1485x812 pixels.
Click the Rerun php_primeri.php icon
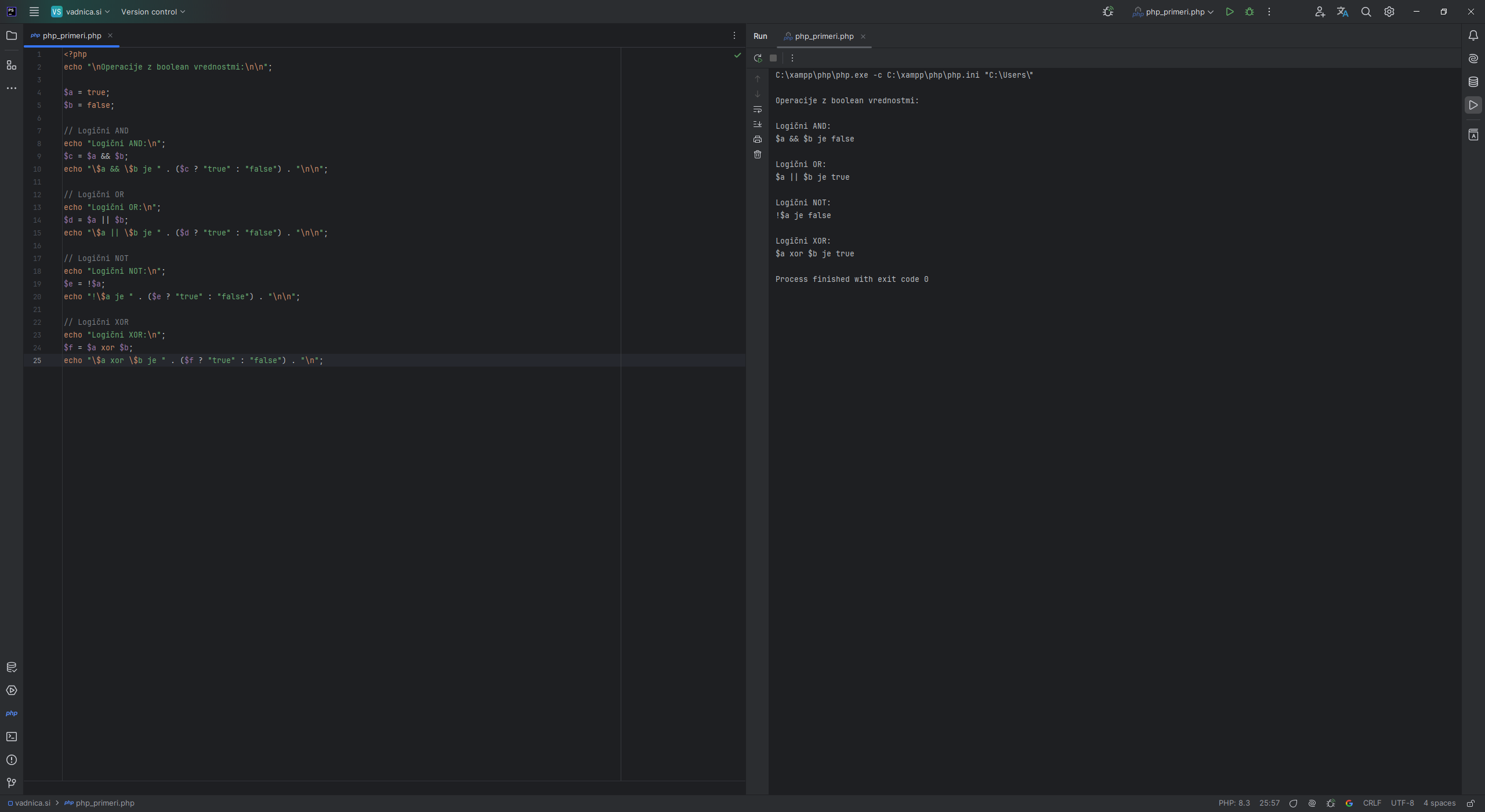(758, 58)
